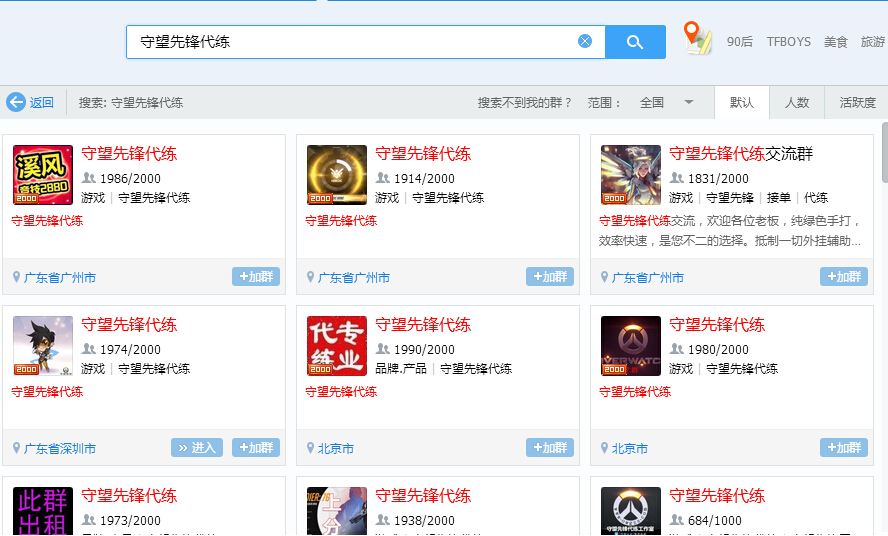Sort results by 活跃度 tab
The width and height of the screenshot is (888, 536).
click(x=857, y=103)
